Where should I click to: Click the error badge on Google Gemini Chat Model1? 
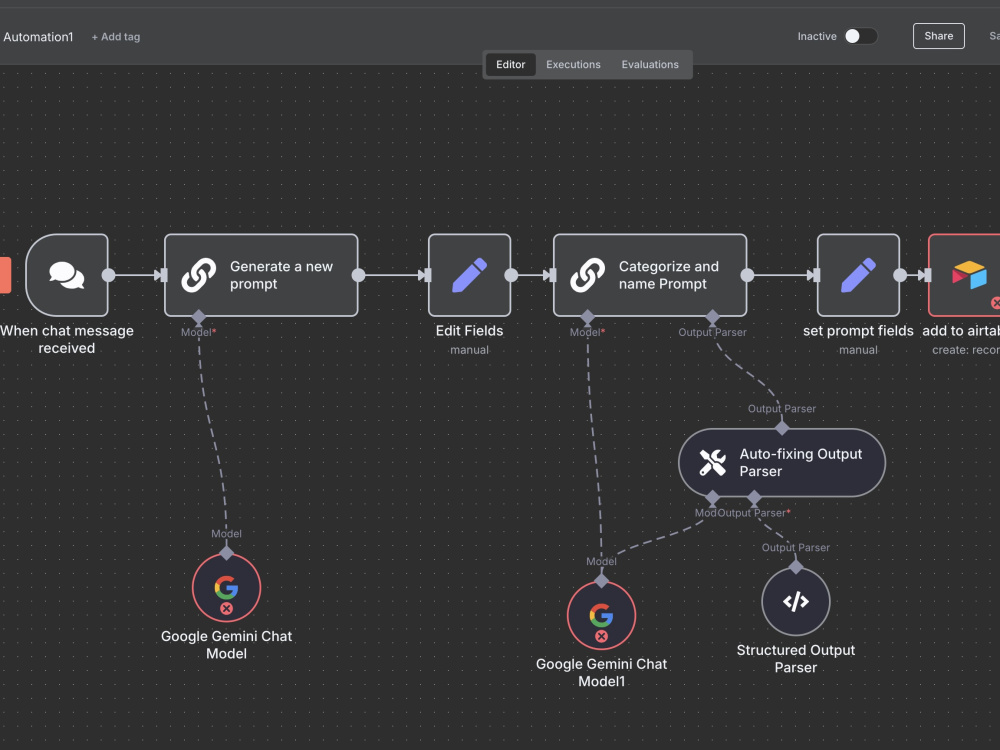coord(601,636)
